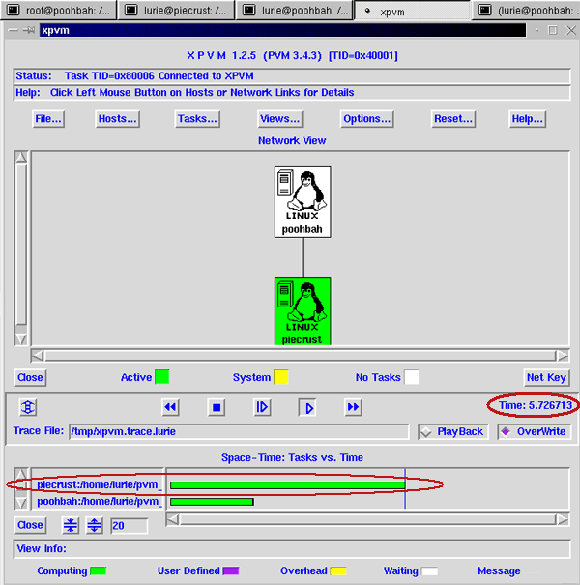Click the View Info field

292,549
